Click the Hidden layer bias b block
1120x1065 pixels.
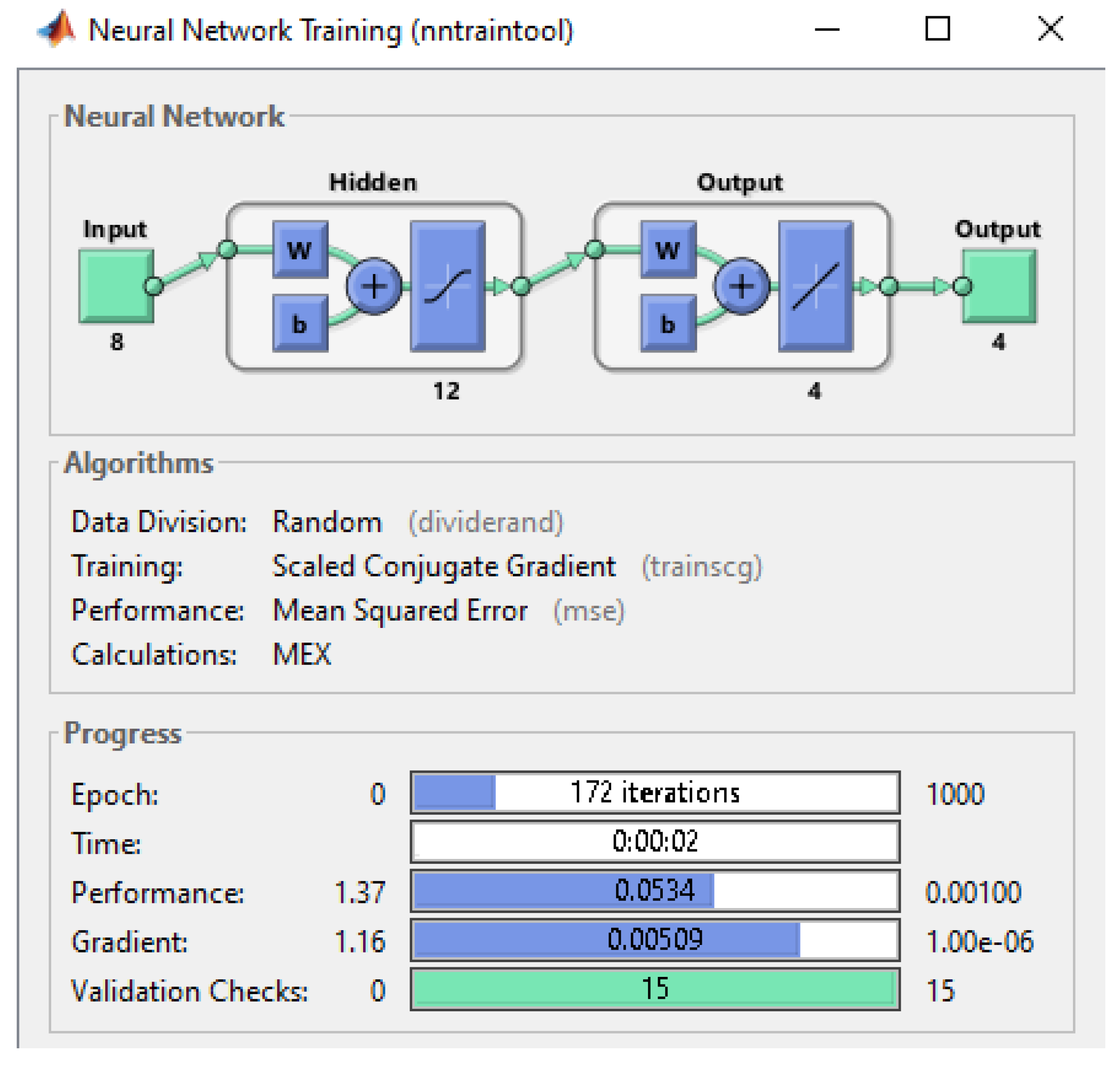tap(300, 324)
